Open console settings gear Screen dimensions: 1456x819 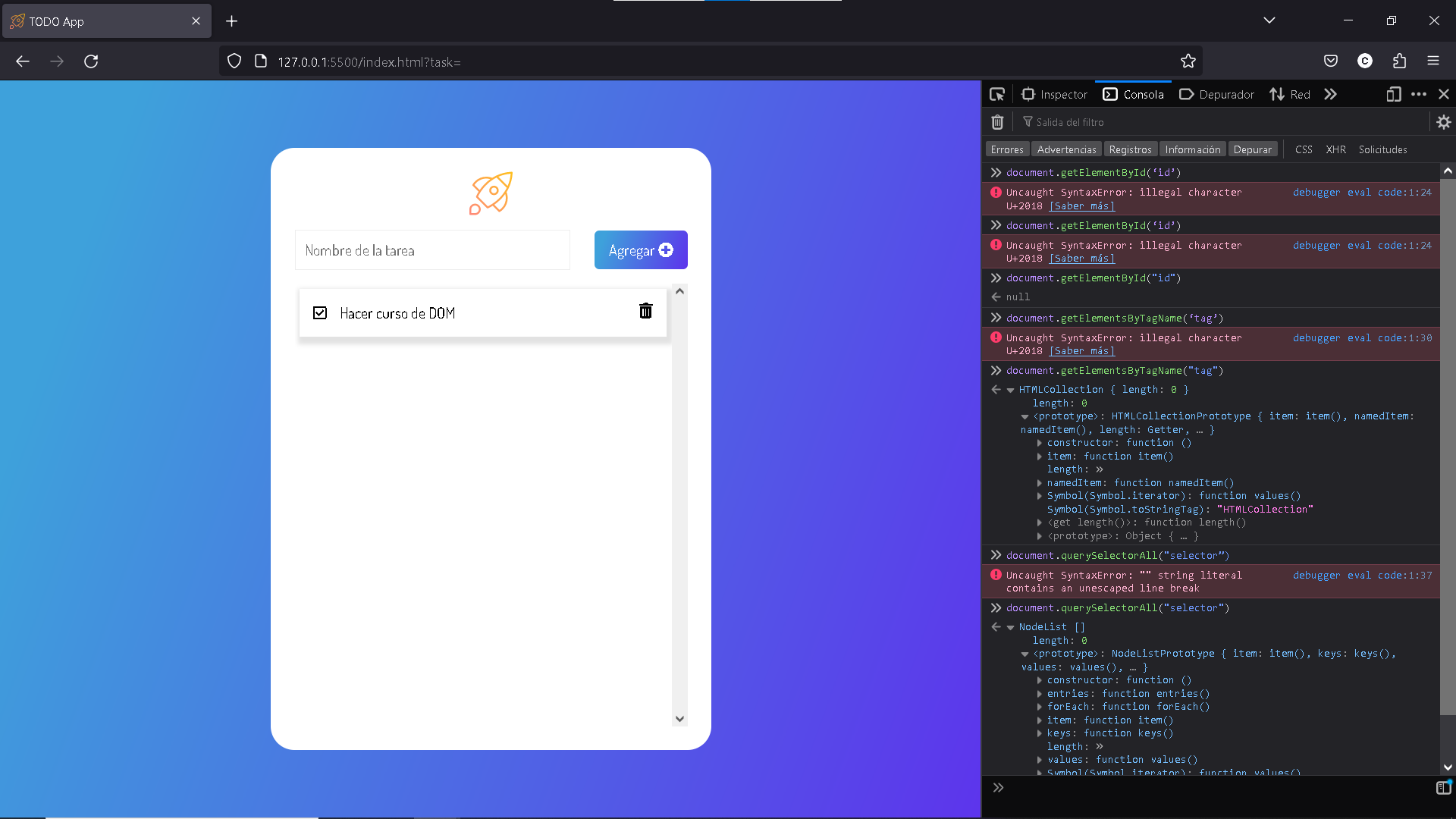tap(1444, 122)
